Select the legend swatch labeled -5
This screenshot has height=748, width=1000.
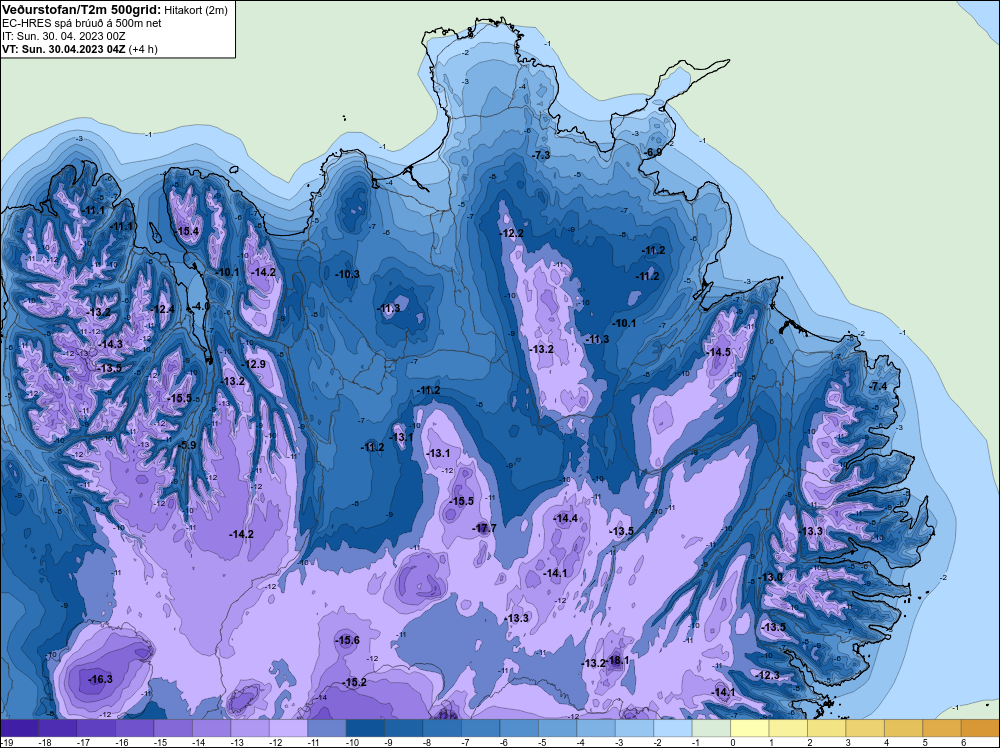[558, 728]
